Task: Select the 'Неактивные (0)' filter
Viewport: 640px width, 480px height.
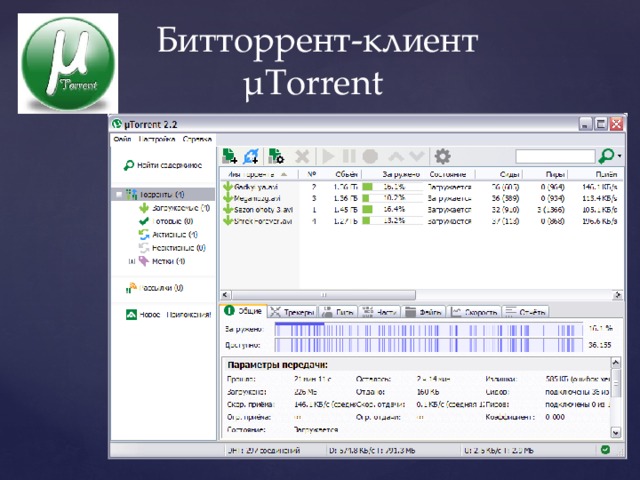Action: [x=172, y=248]
